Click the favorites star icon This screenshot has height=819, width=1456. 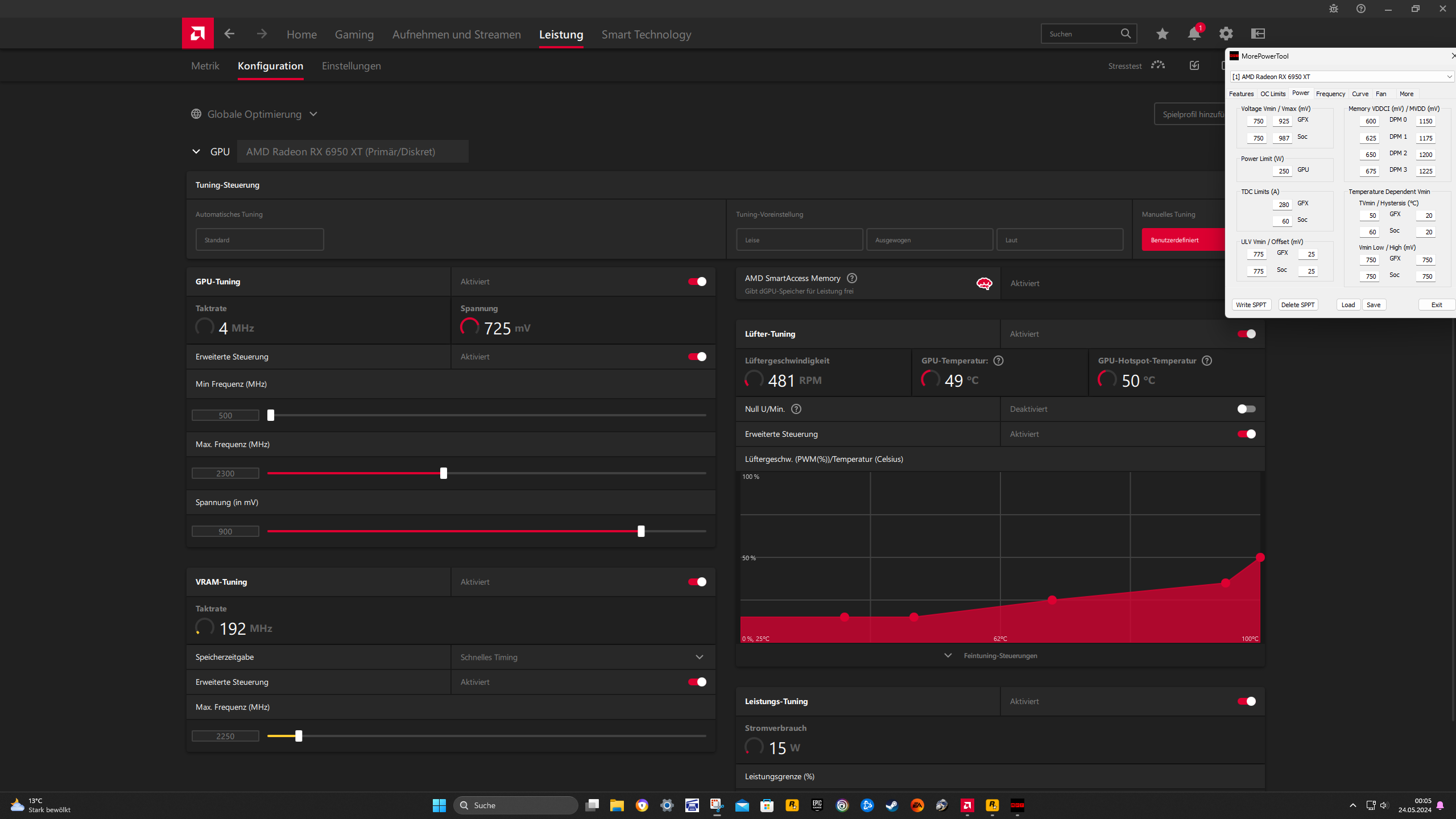1162,34
